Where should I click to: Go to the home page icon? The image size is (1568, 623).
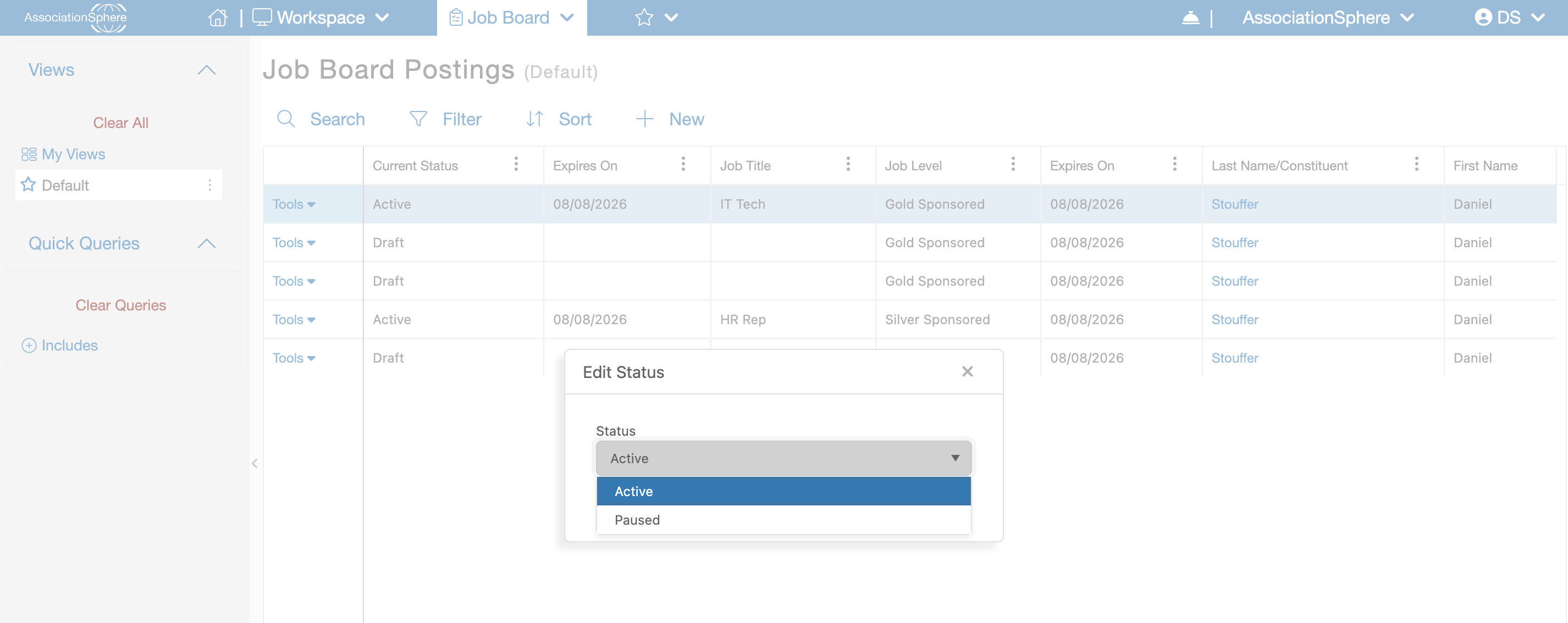[217, 18]
